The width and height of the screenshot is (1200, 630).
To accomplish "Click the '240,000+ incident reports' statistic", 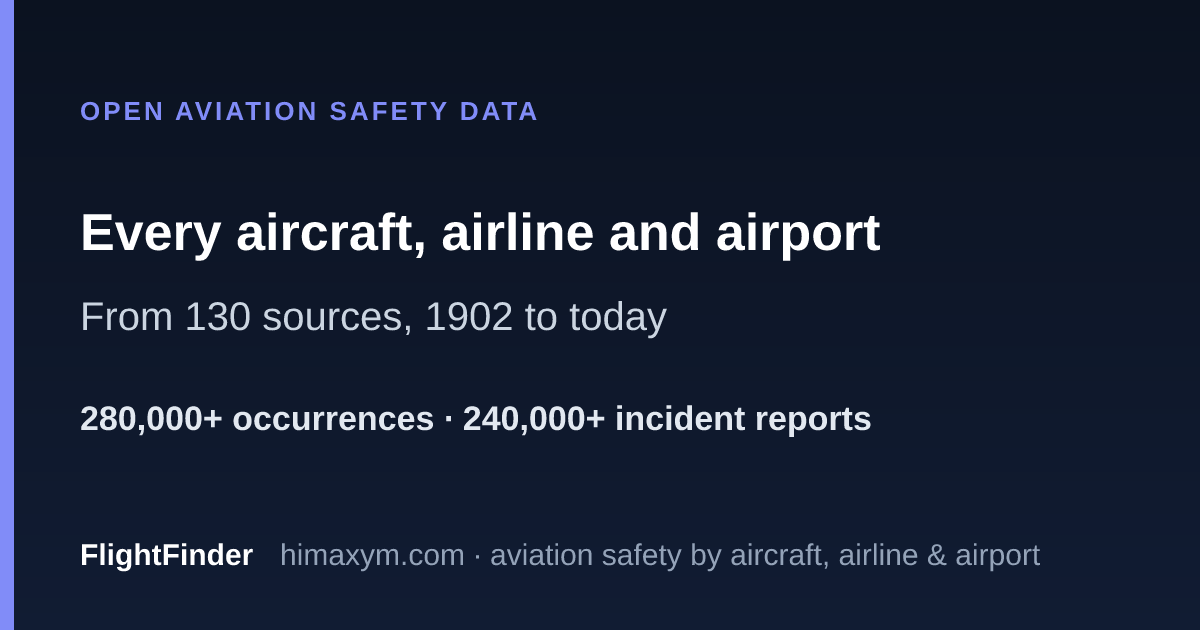I will 667,419.
